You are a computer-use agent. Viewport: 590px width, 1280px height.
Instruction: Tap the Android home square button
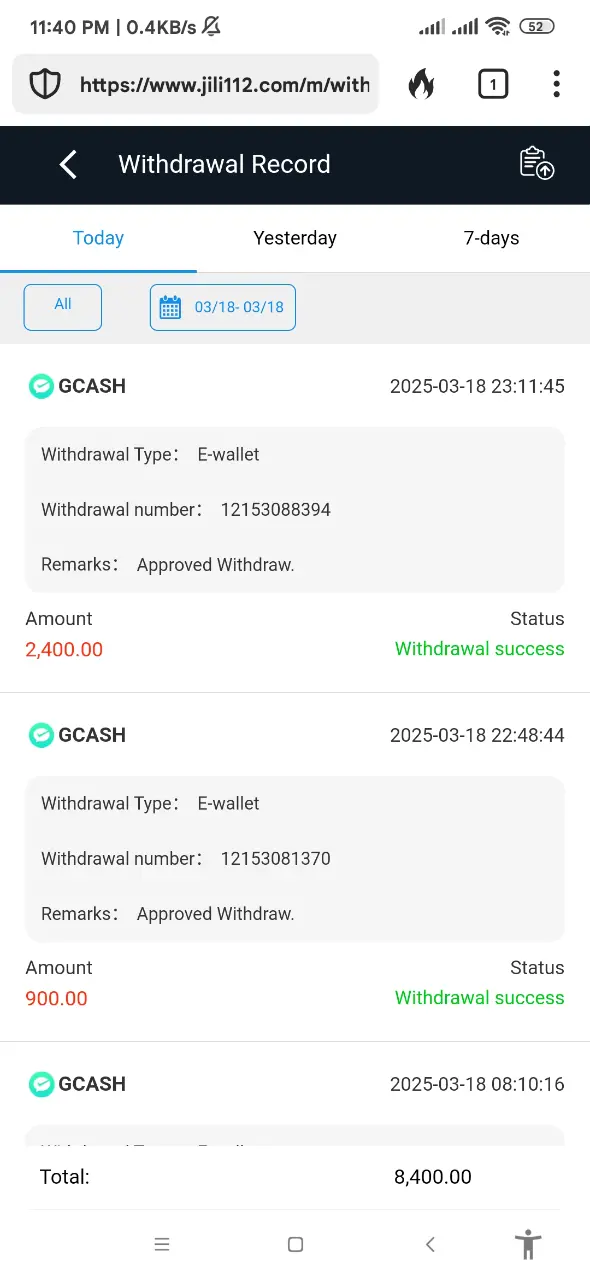tap(295, 1245)
